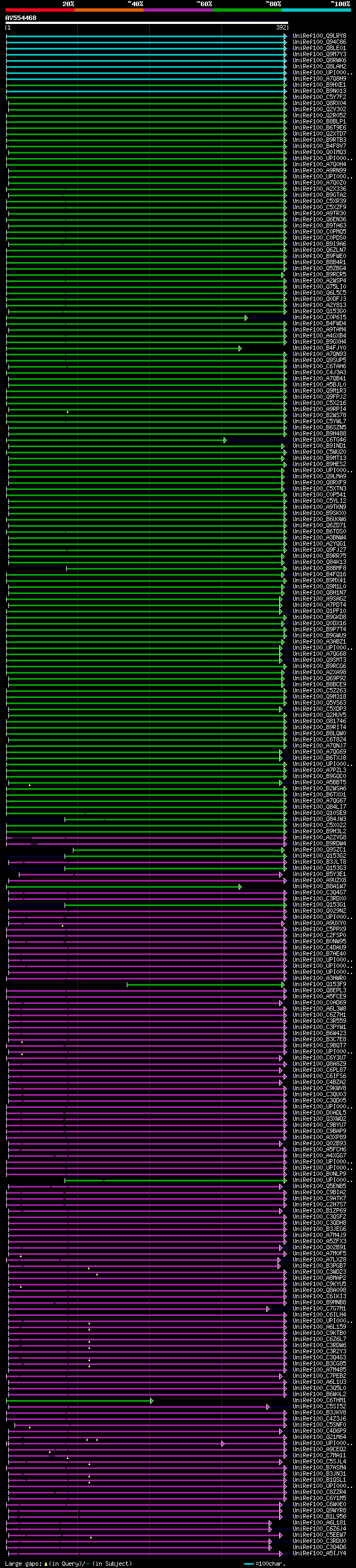Click hit label UniRef100_B5Y3E1
The width and height of the screenshot is (356, 1568).
(319, 874)
